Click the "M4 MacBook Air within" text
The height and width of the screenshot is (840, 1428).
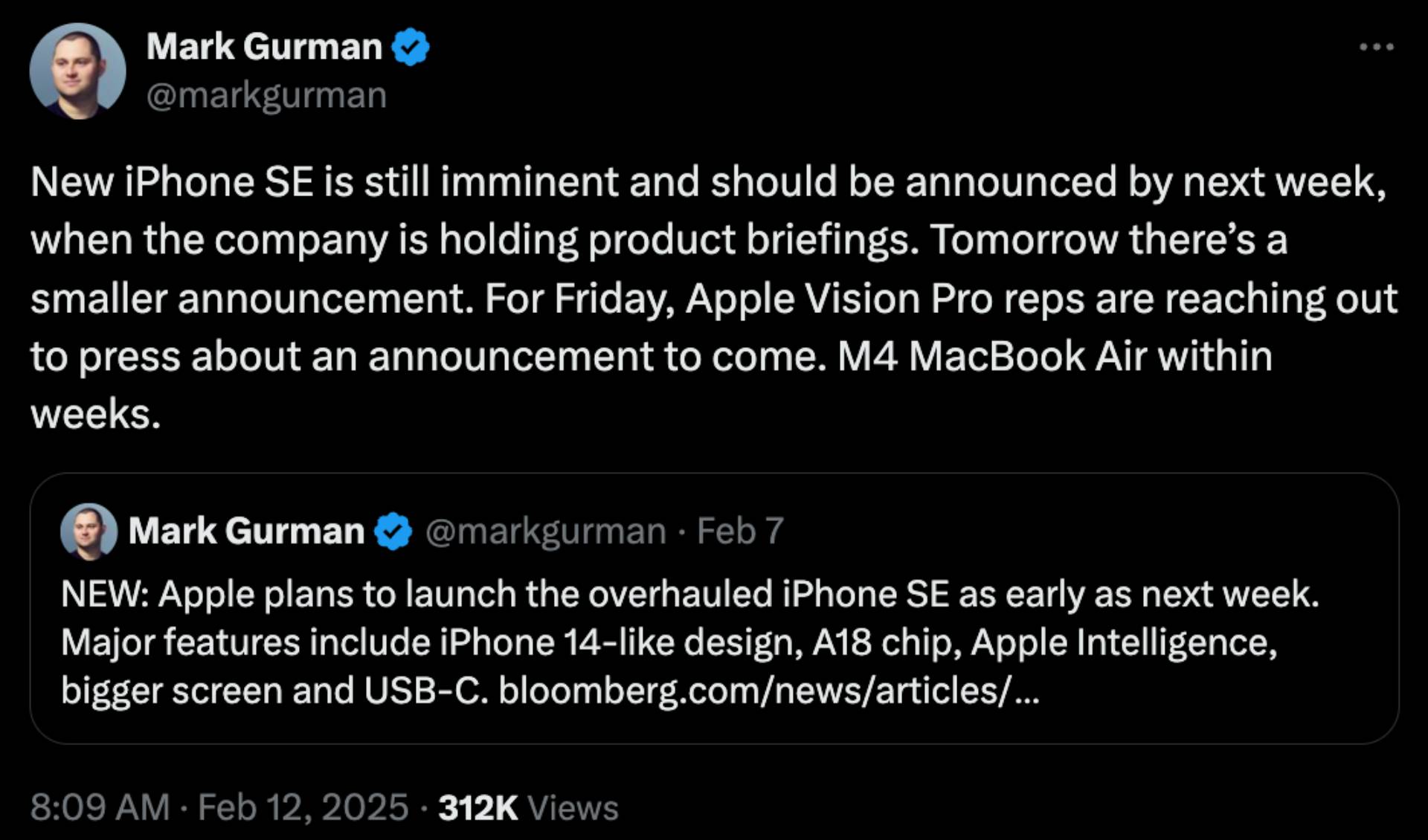coord(1055,356)
